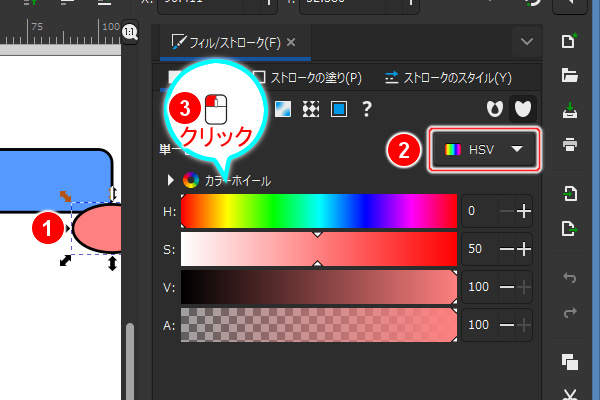Click the A alpha opacity slider

(319, 325)
